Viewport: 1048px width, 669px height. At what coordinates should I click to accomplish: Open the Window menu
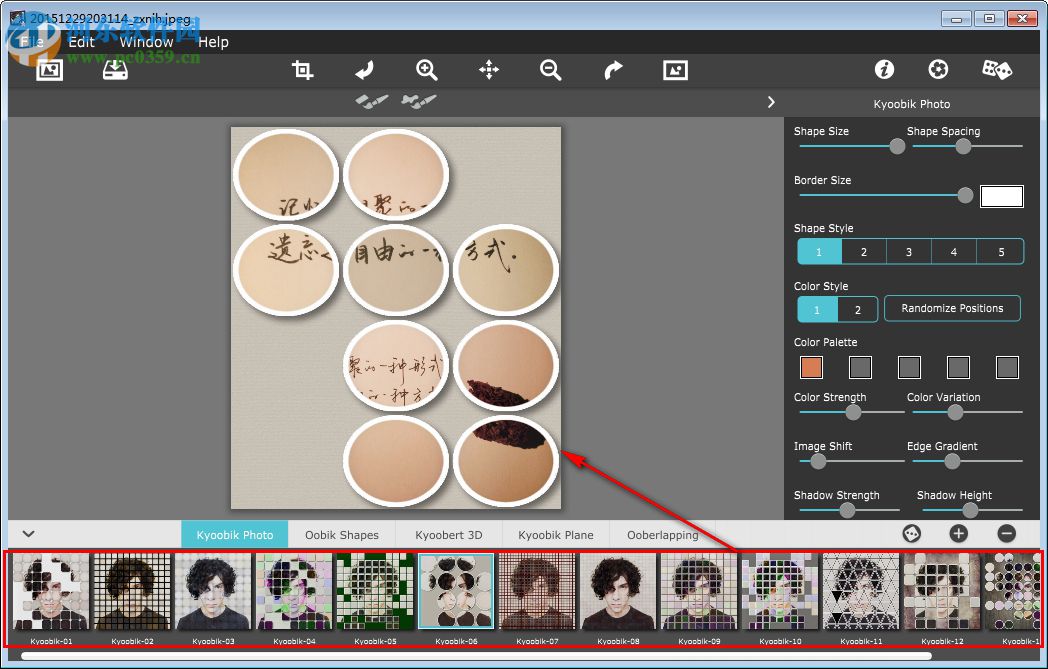[147, 42]
